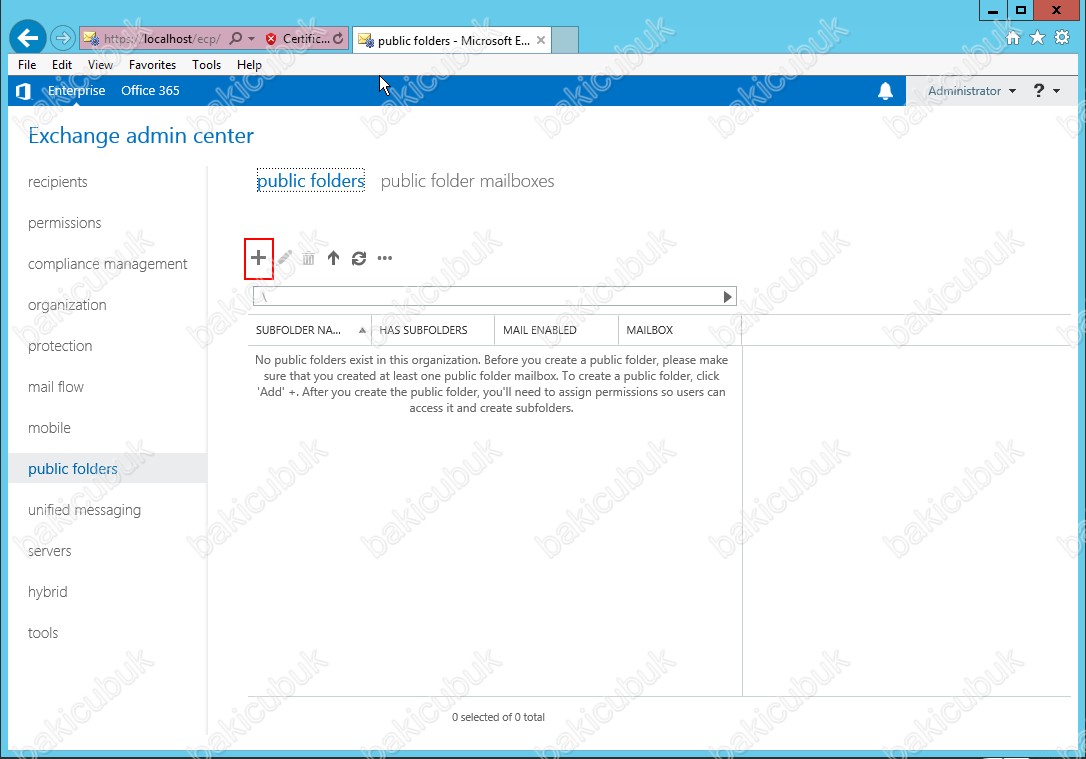The image size is (1086, 759).
Task: Click the Exchange admin center heading
Action: click(141, 136)
